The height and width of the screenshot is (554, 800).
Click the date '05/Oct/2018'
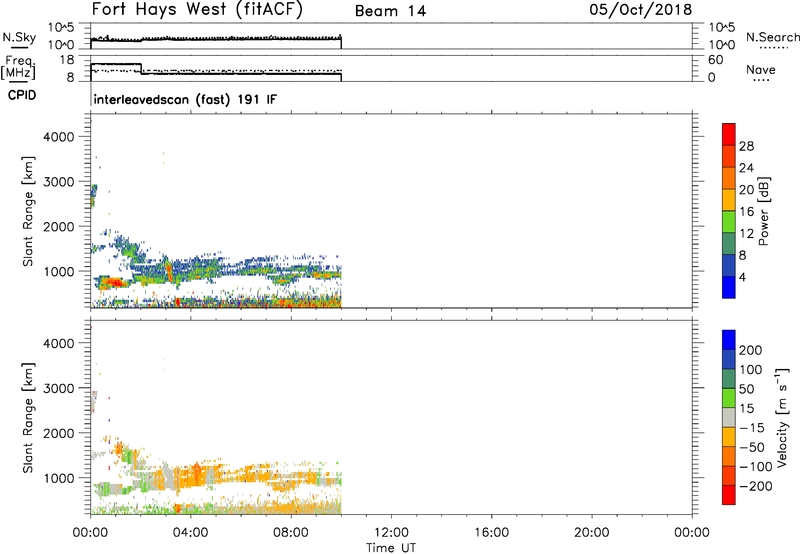click(x=641, y=10)
